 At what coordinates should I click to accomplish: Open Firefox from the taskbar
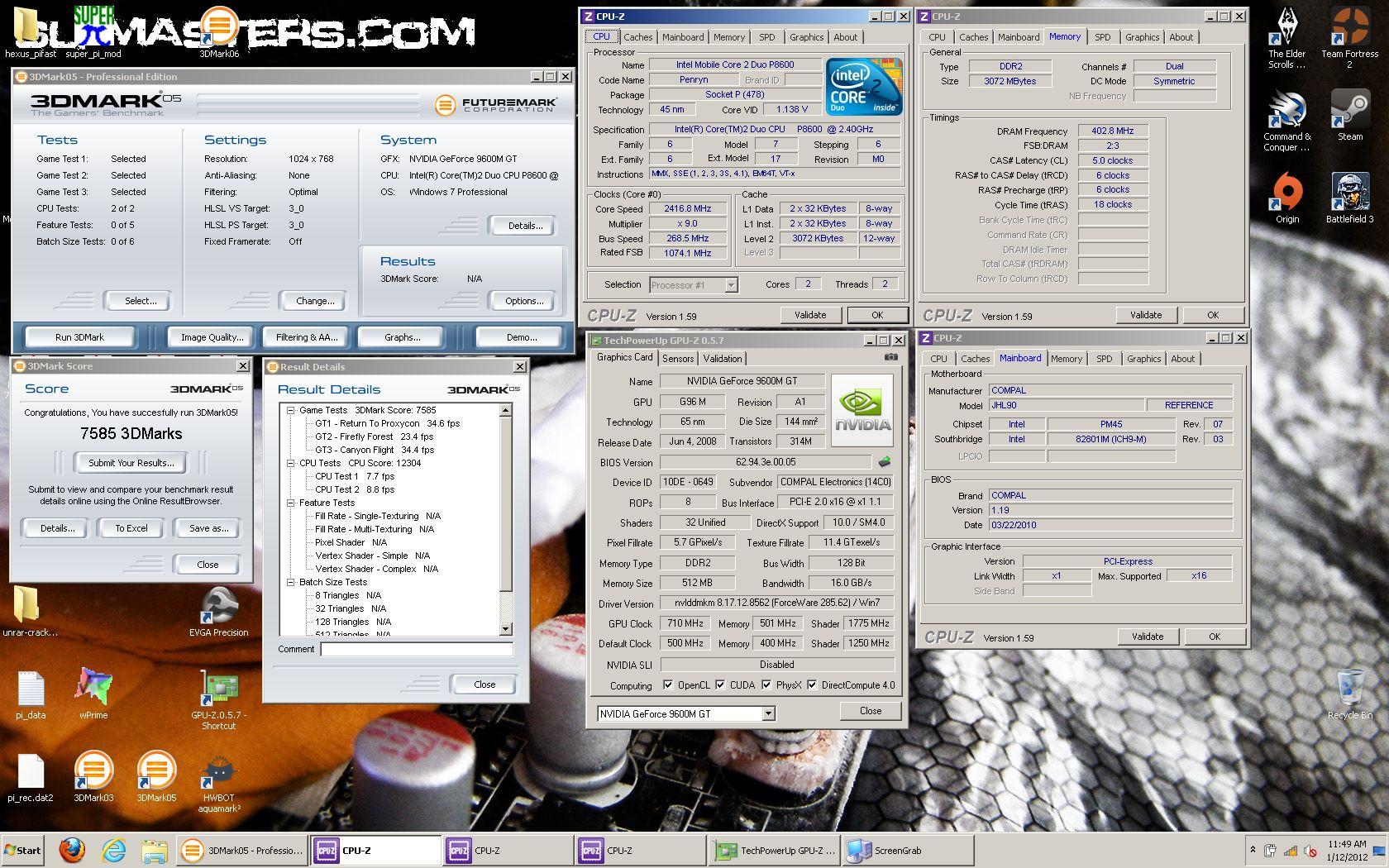coord(72,850)
